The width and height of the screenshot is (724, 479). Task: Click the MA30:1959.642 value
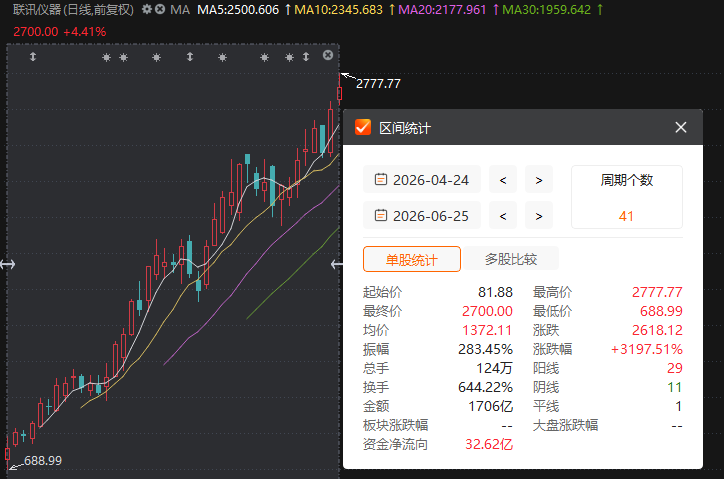(546, 9)
